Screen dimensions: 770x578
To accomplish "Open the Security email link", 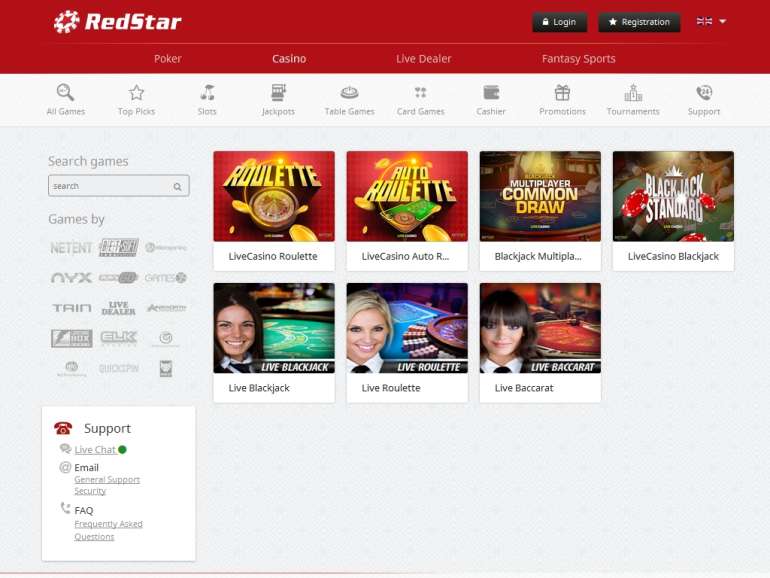I will pyautogui.click(x=90, y=491).
